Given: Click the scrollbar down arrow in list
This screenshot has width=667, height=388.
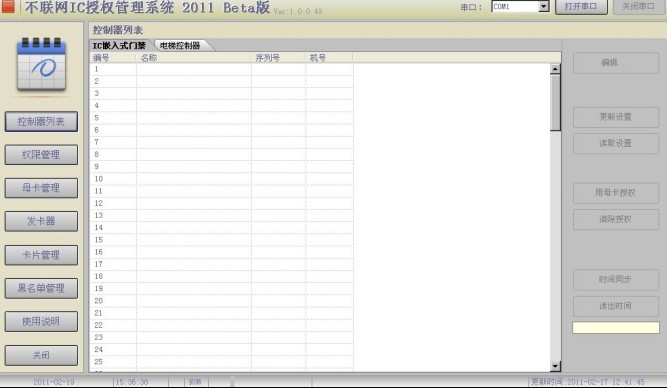Looking at the screenshot, I should (555, 366).
